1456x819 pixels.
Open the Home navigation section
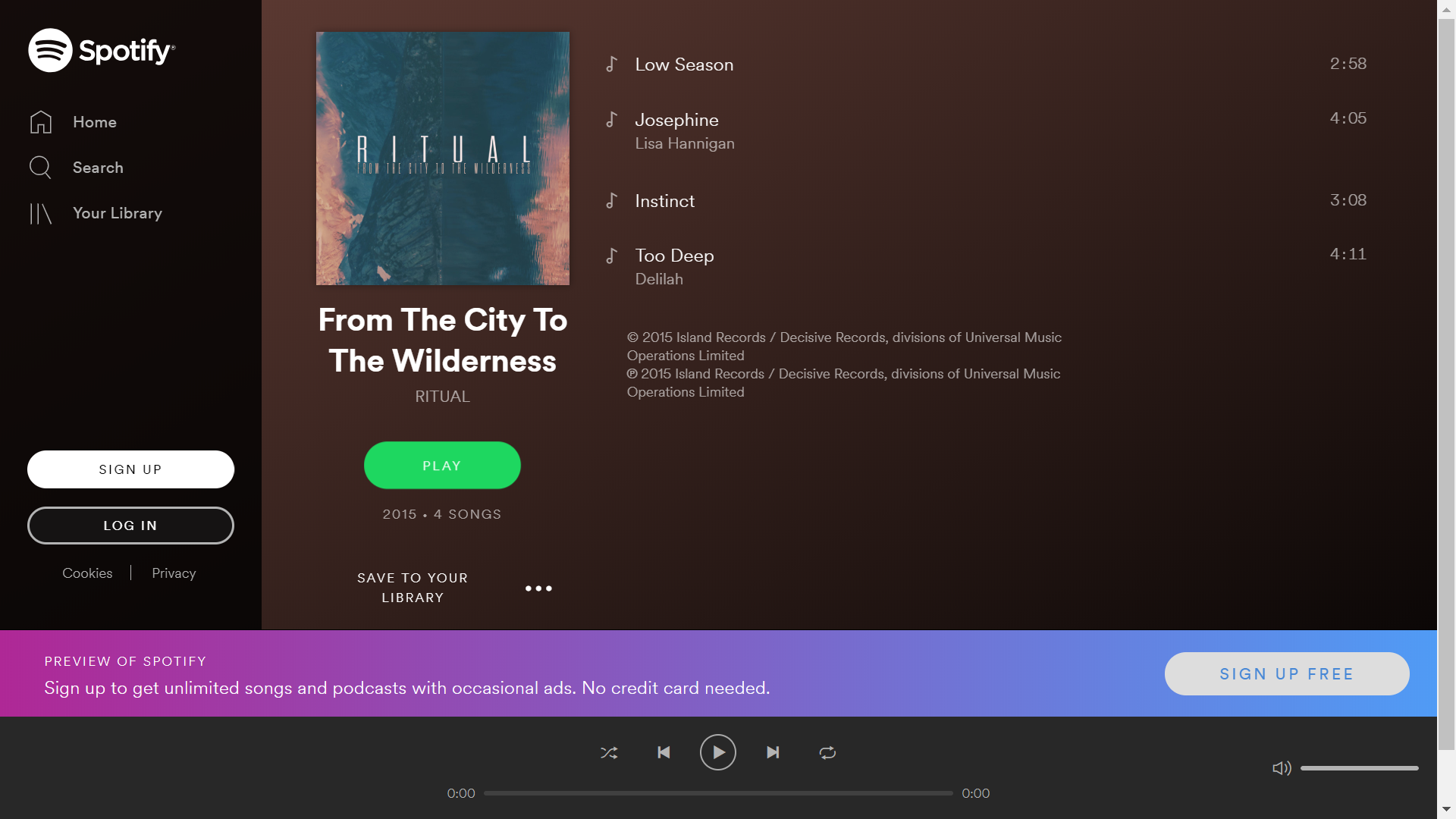[x=94, y=122]
